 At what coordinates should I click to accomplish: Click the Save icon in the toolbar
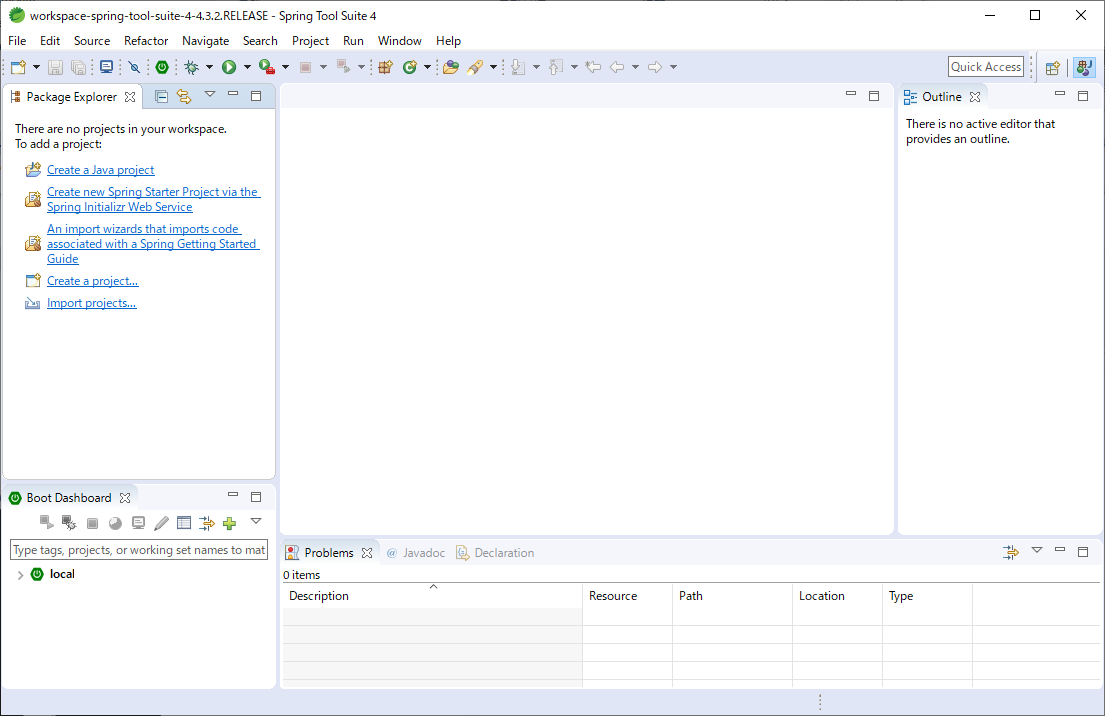click(x=55, y=67)
